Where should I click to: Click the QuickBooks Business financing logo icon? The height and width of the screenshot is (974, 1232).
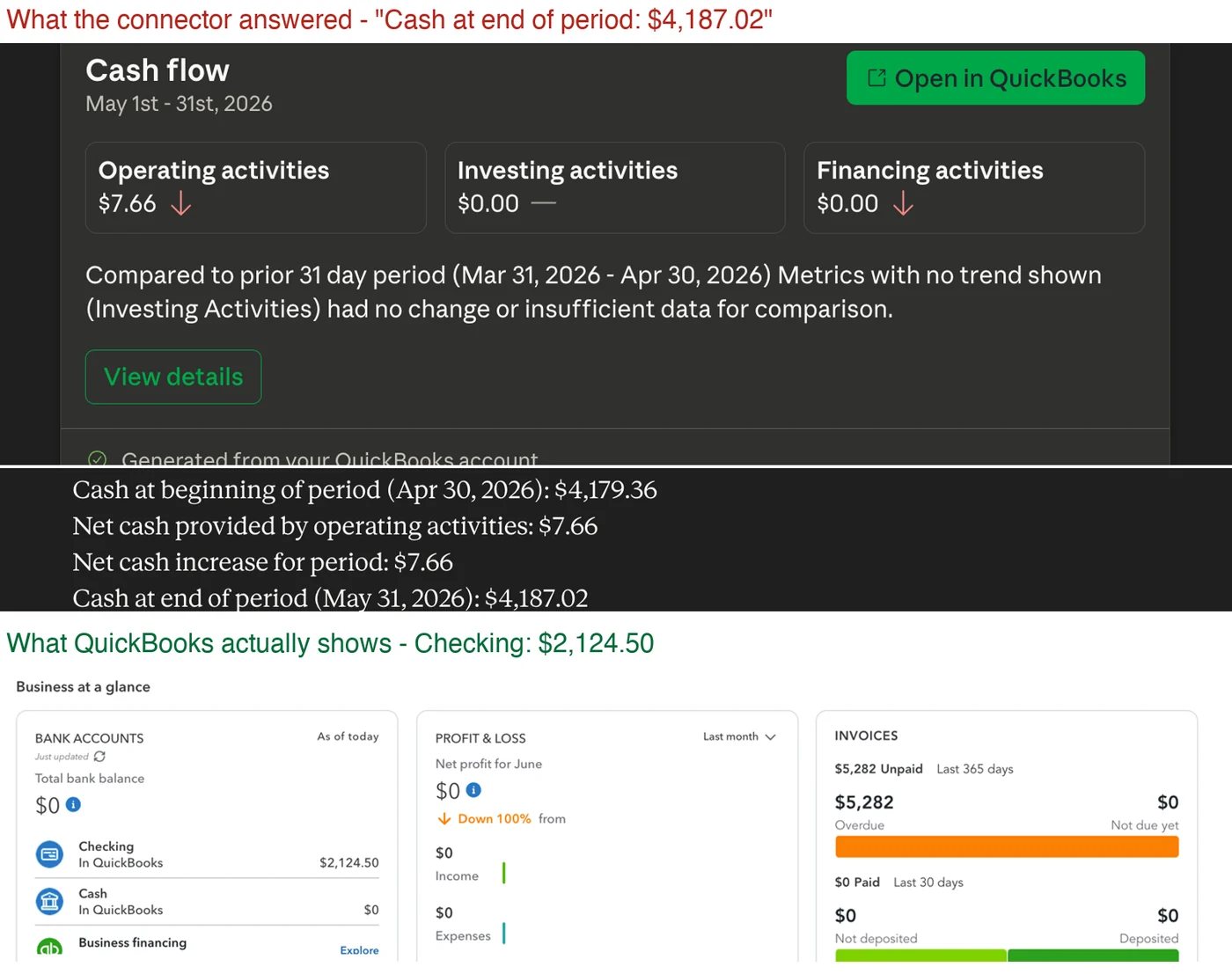coord(49,948)
